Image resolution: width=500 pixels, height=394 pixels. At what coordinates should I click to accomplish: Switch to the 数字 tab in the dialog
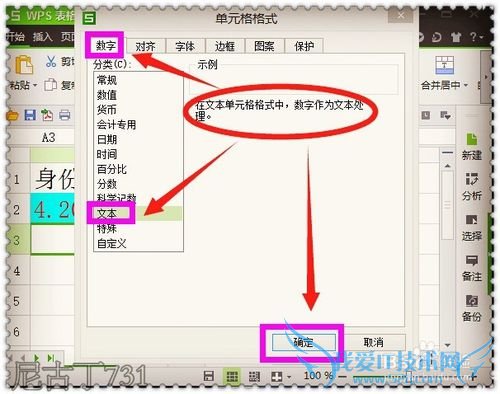click(x=105, y=46)
